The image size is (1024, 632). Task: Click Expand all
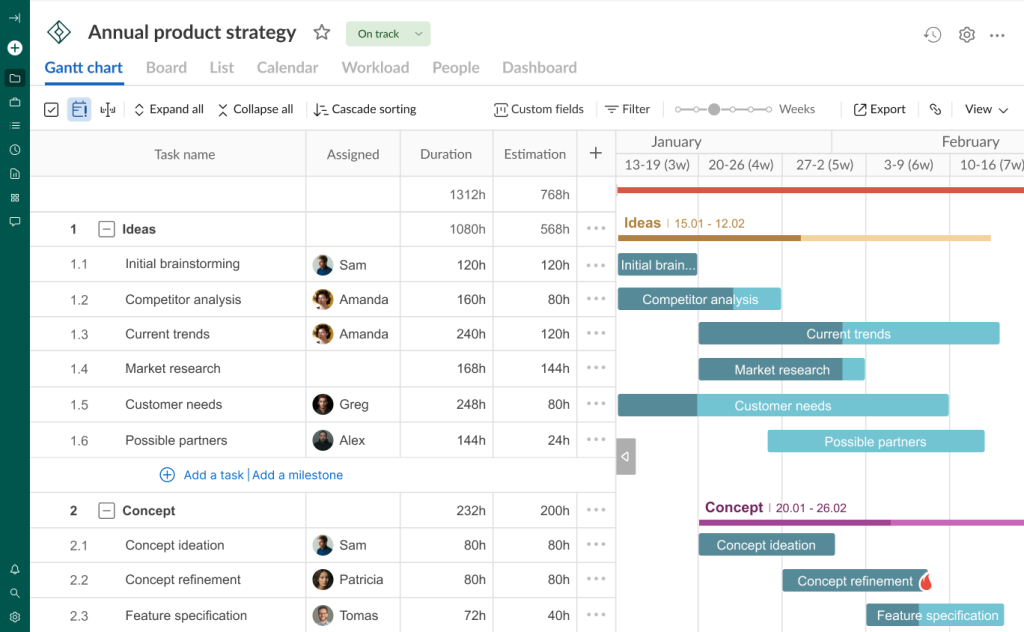point(168,109)
